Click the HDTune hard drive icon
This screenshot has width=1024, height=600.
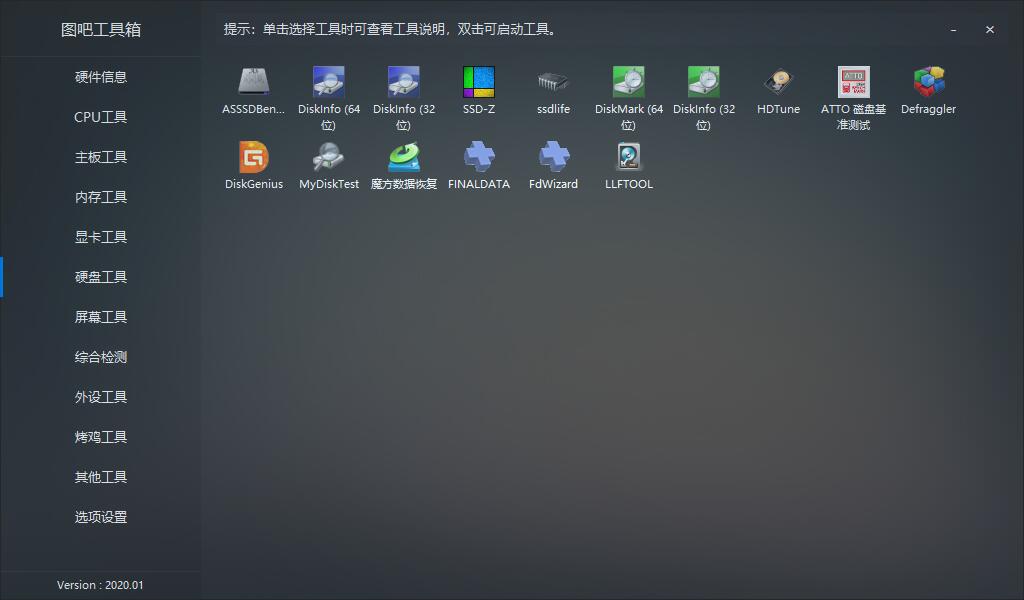[778, 82]
